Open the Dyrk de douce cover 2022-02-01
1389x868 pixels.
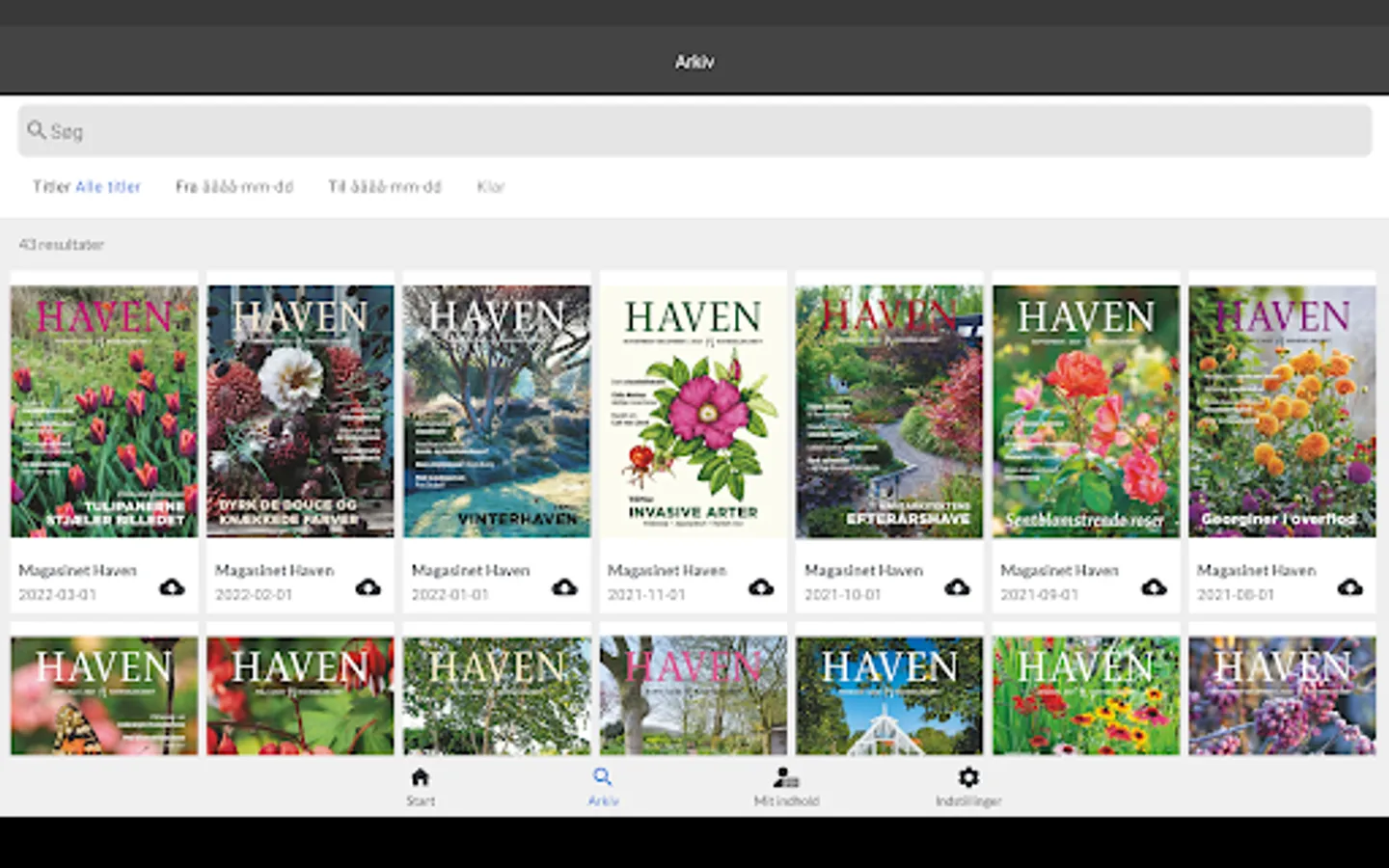click(300, 412)
